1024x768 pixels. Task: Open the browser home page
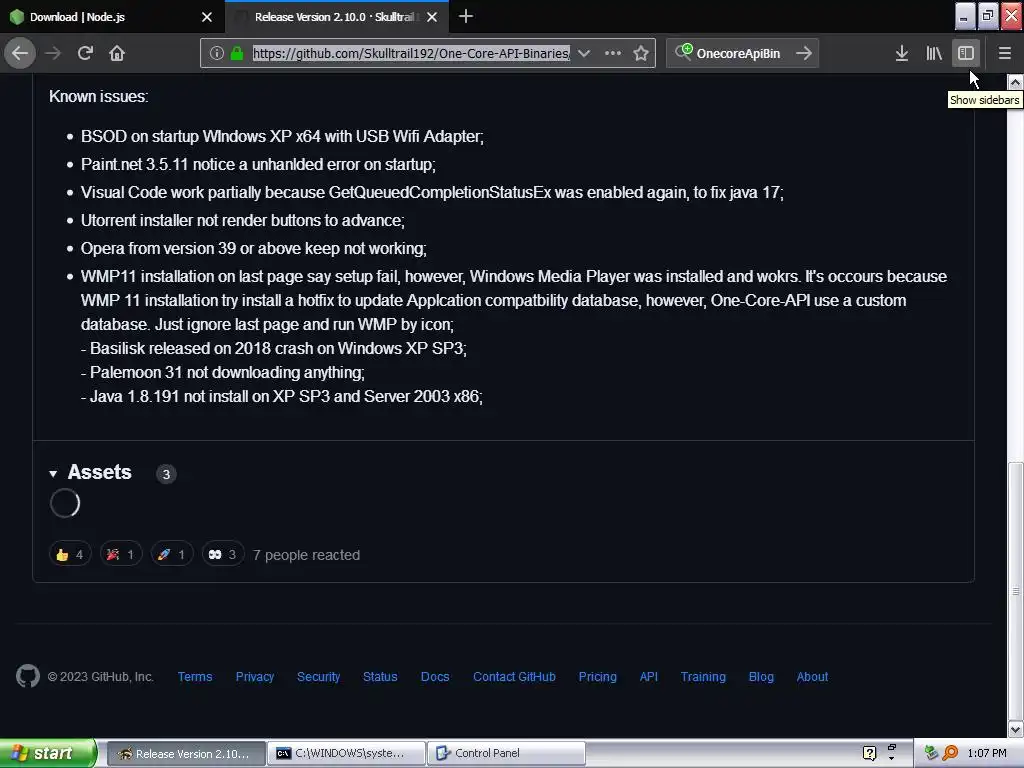point(117,53)
